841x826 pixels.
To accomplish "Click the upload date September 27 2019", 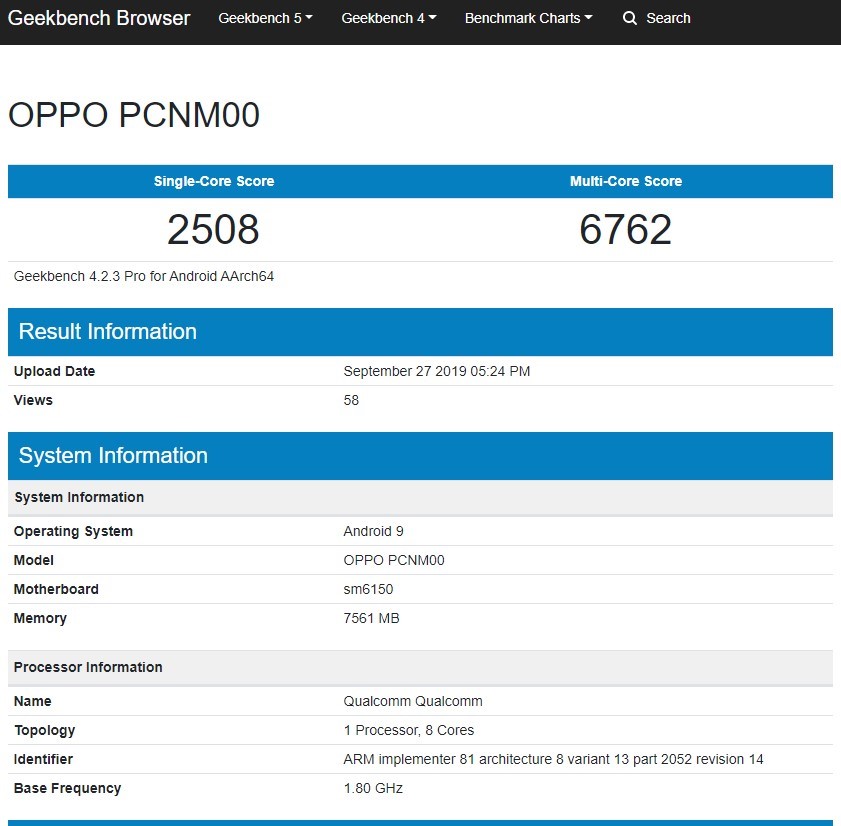I will [x=436, y=371].
